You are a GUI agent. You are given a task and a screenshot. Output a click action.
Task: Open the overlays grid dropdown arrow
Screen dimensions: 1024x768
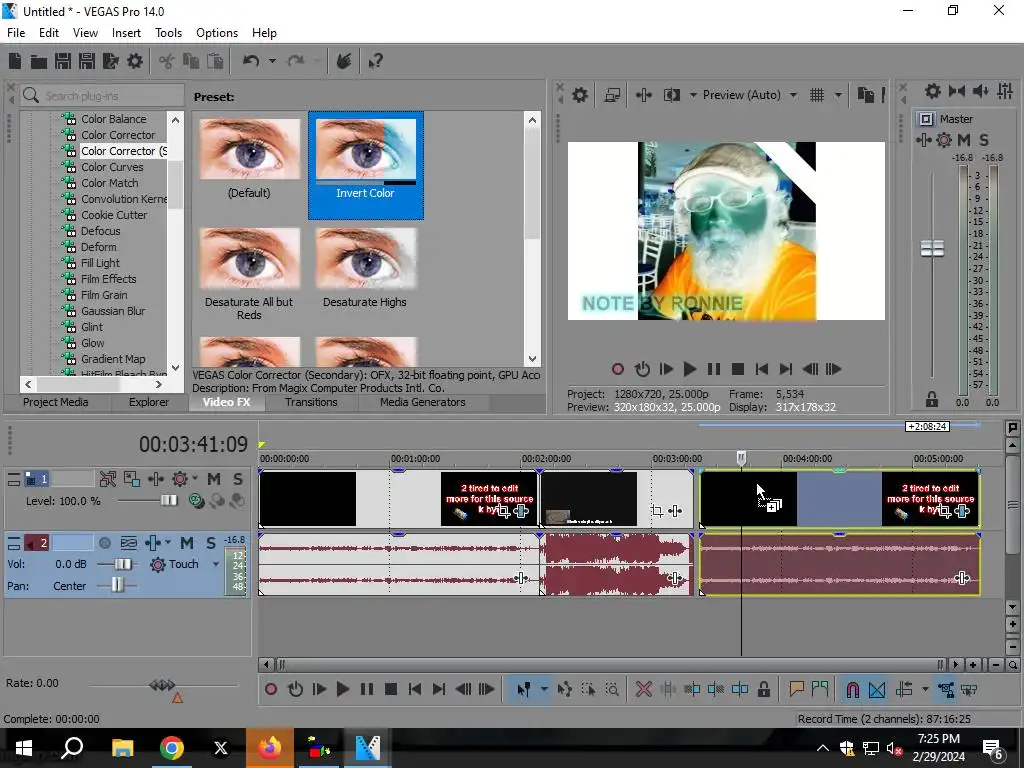point(839,95)
